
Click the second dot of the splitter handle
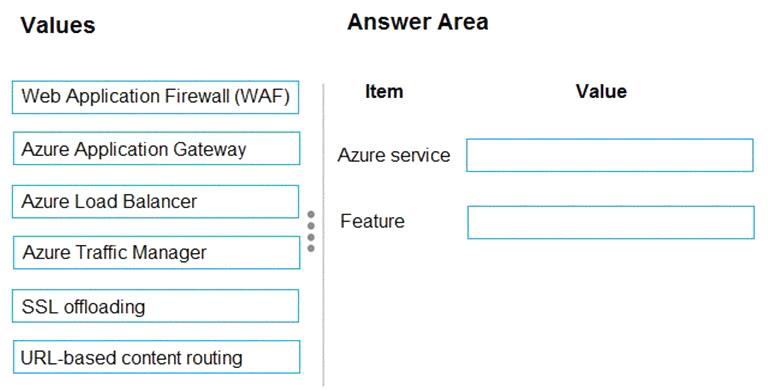(x=311, y=226)
